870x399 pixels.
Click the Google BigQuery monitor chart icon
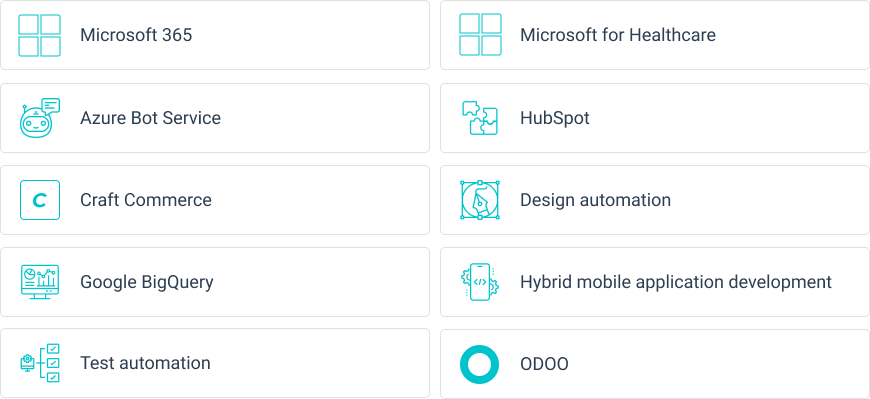[39, 282]
